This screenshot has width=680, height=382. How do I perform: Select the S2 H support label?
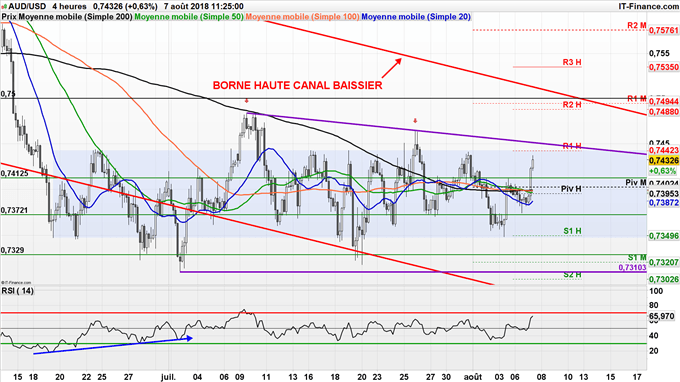click(x=572, y=275)
